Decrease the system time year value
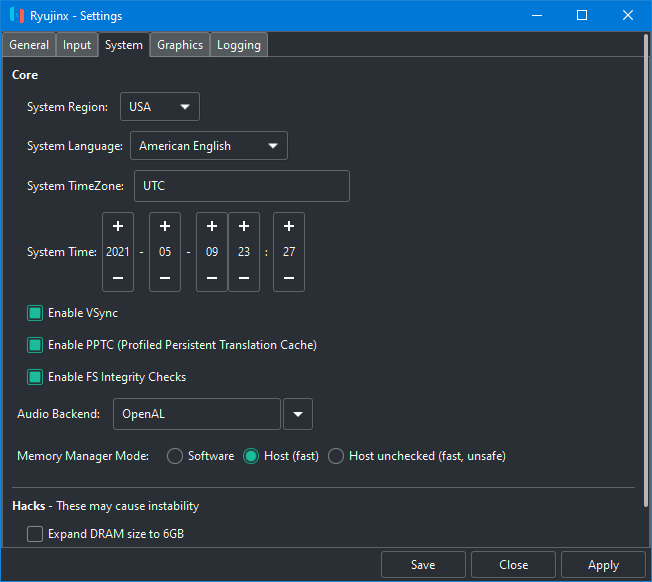The image size is (652, 582). click(118, 277)
